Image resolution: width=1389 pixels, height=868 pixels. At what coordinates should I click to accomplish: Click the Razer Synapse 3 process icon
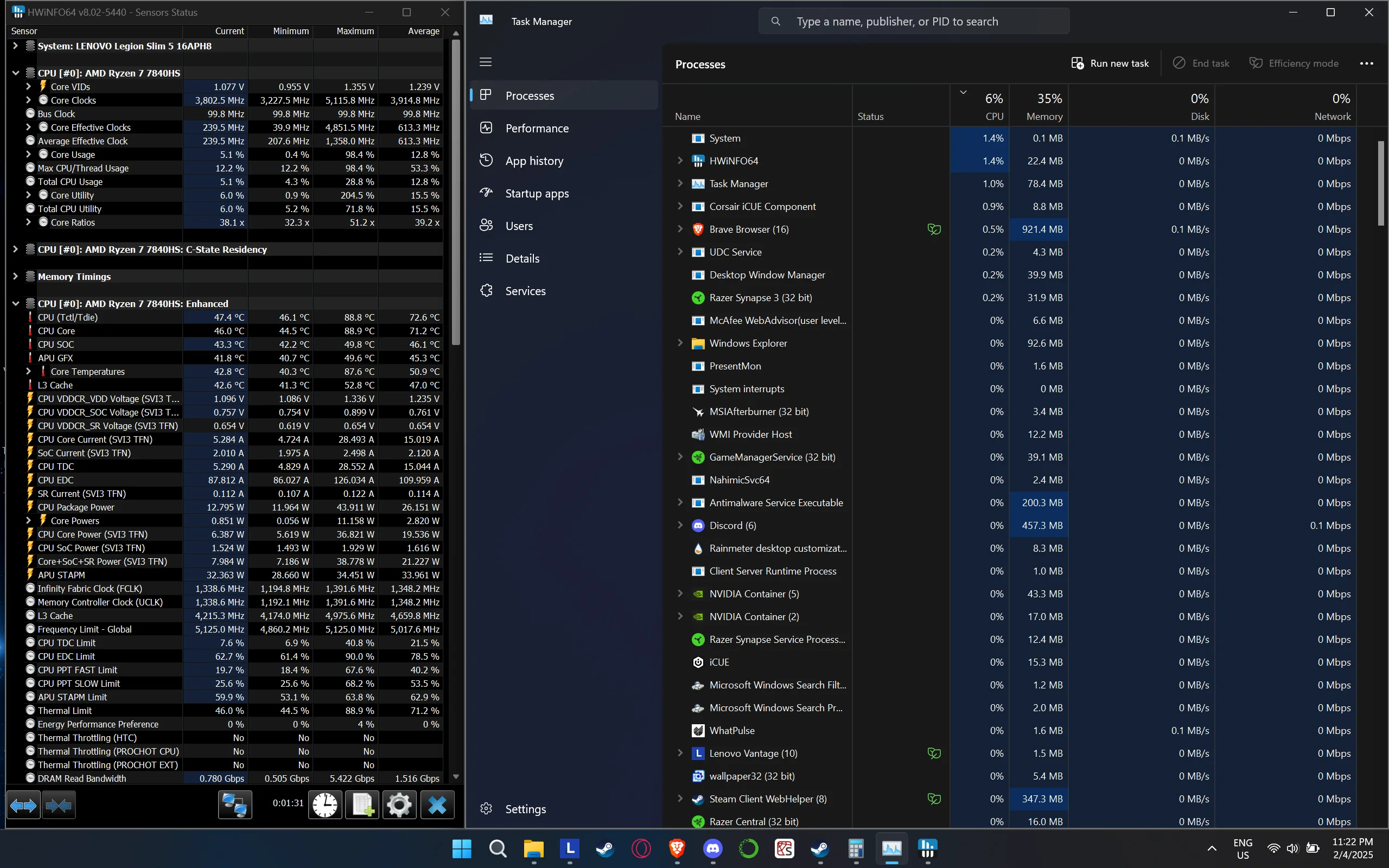698,298
